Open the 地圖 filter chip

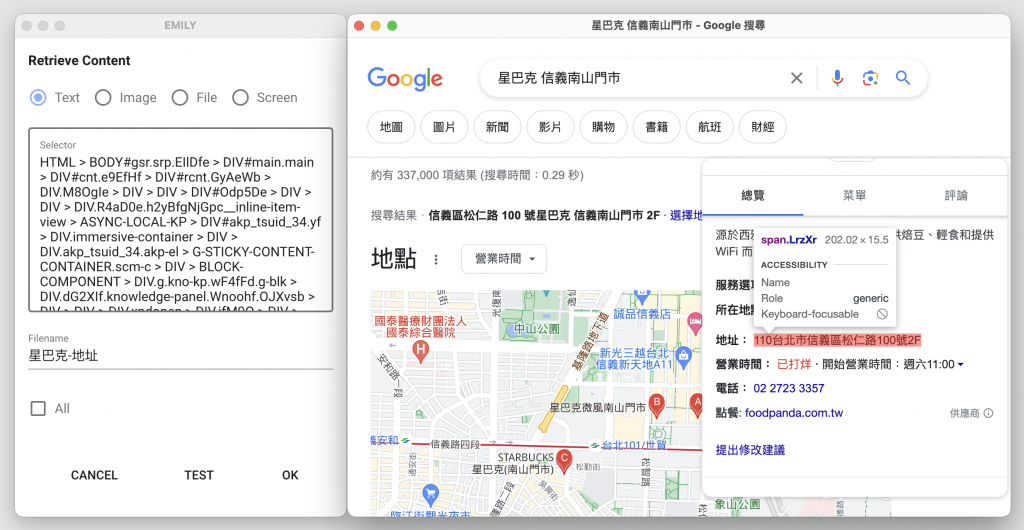point(391,127)
